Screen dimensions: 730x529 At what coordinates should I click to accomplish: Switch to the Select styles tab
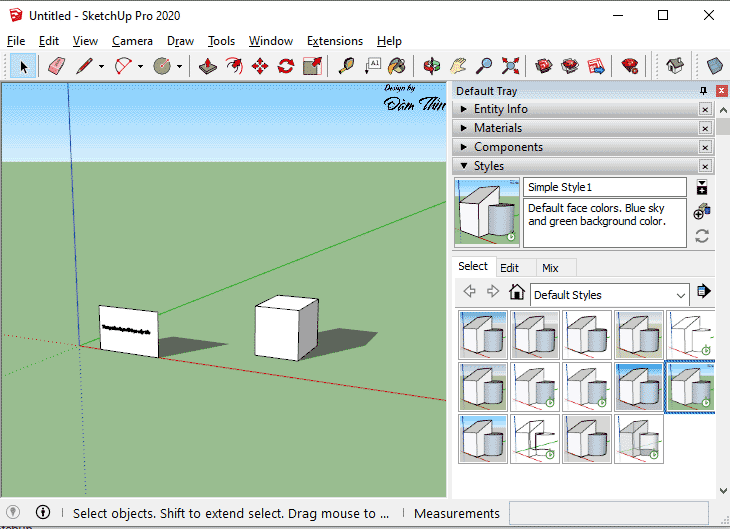[x=473, y=266]
